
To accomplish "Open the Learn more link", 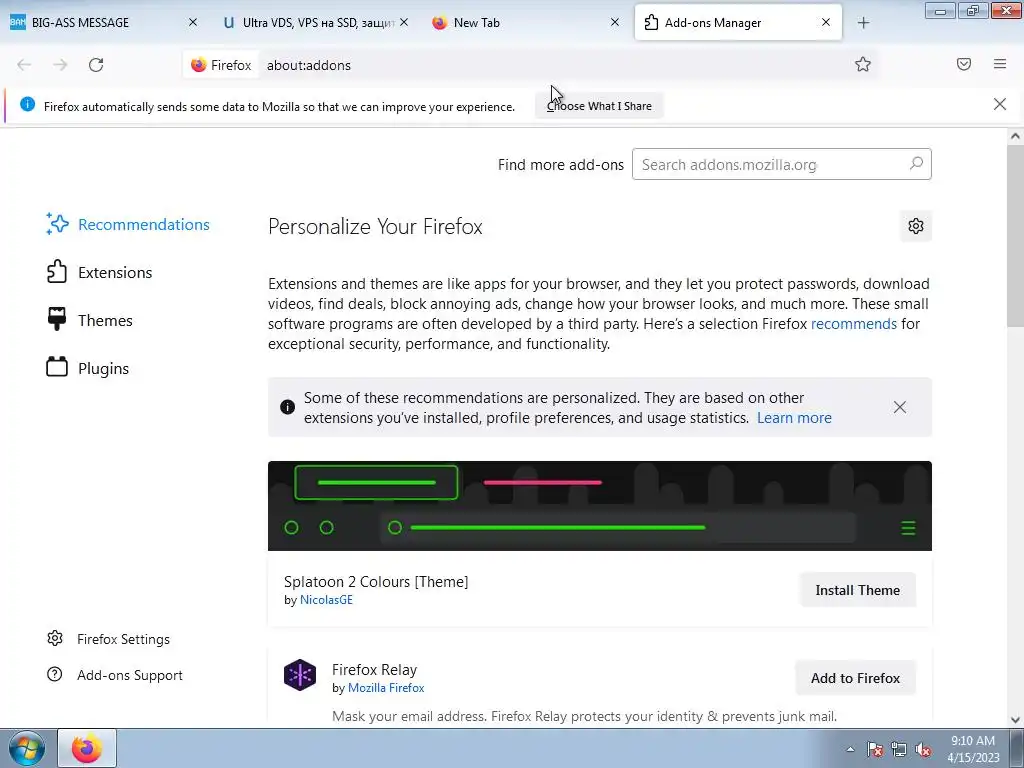I will [x=794, y=418].
